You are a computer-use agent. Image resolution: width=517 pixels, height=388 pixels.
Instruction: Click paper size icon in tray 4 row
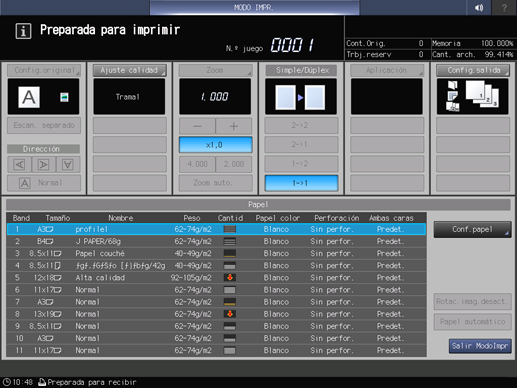pyautogui.click(x=58, y=266)
